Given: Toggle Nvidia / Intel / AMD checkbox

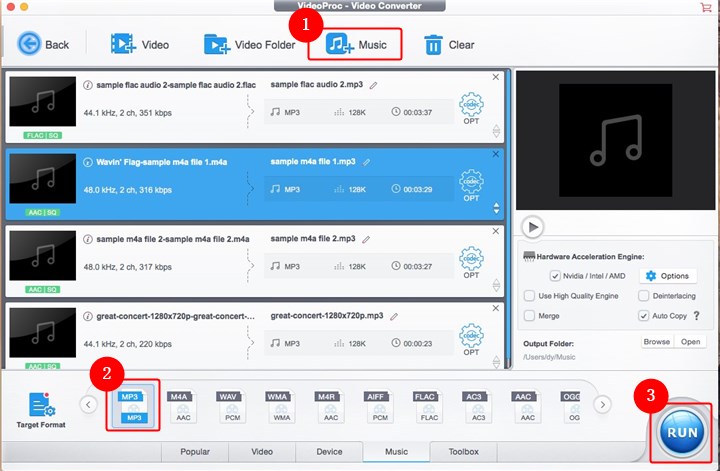Looking at the screenshot, I should (555, 276).
